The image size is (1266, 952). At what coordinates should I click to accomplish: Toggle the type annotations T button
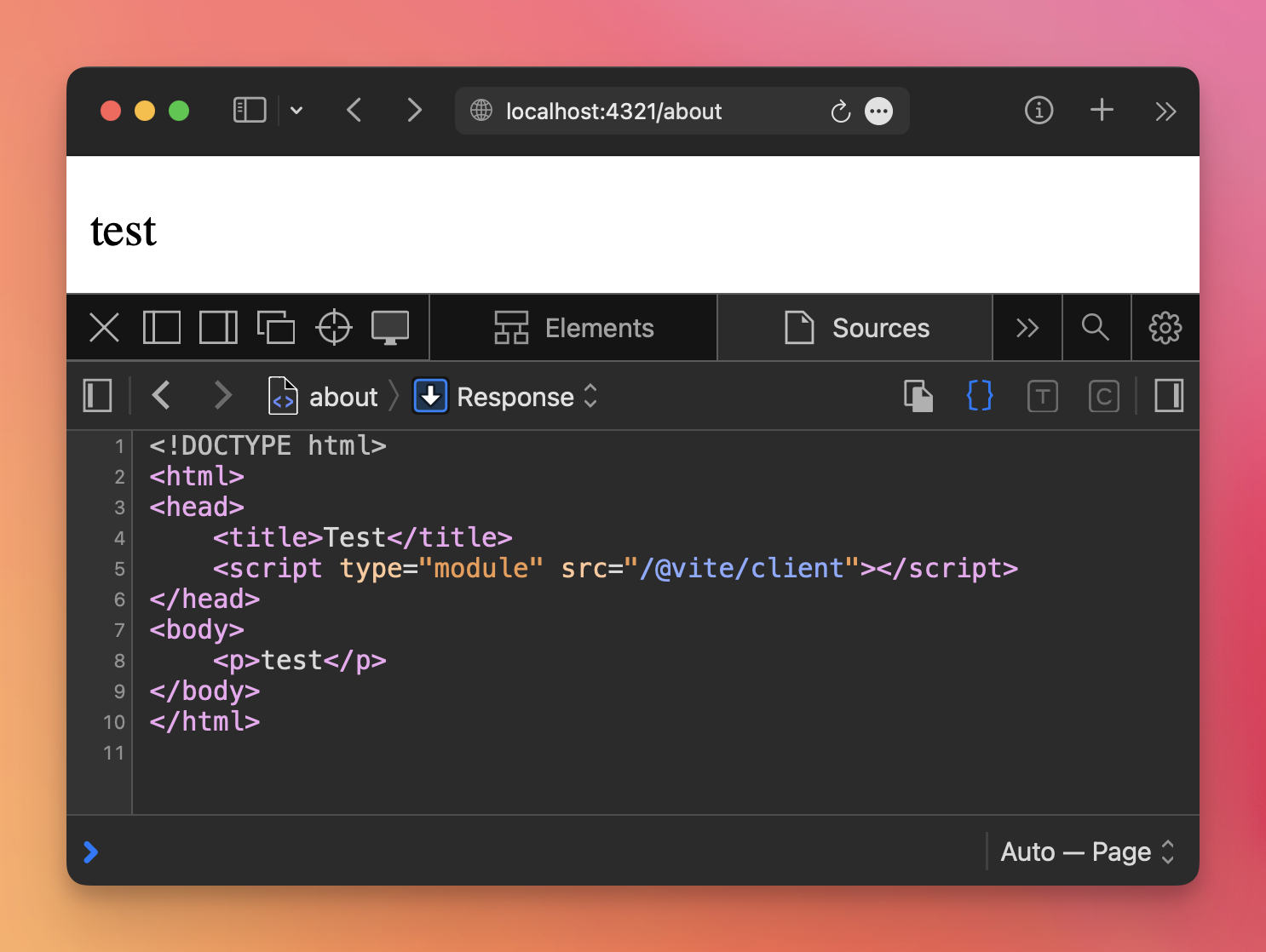coord(1042,396)
